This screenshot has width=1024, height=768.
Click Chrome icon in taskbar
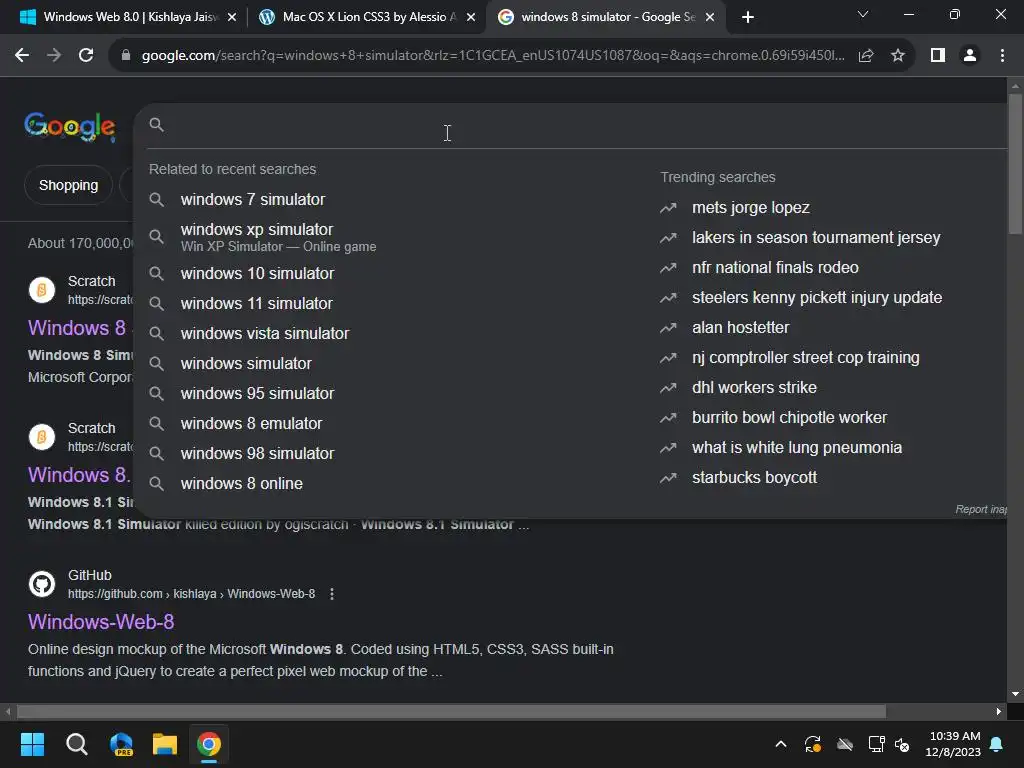coord(209,744)
